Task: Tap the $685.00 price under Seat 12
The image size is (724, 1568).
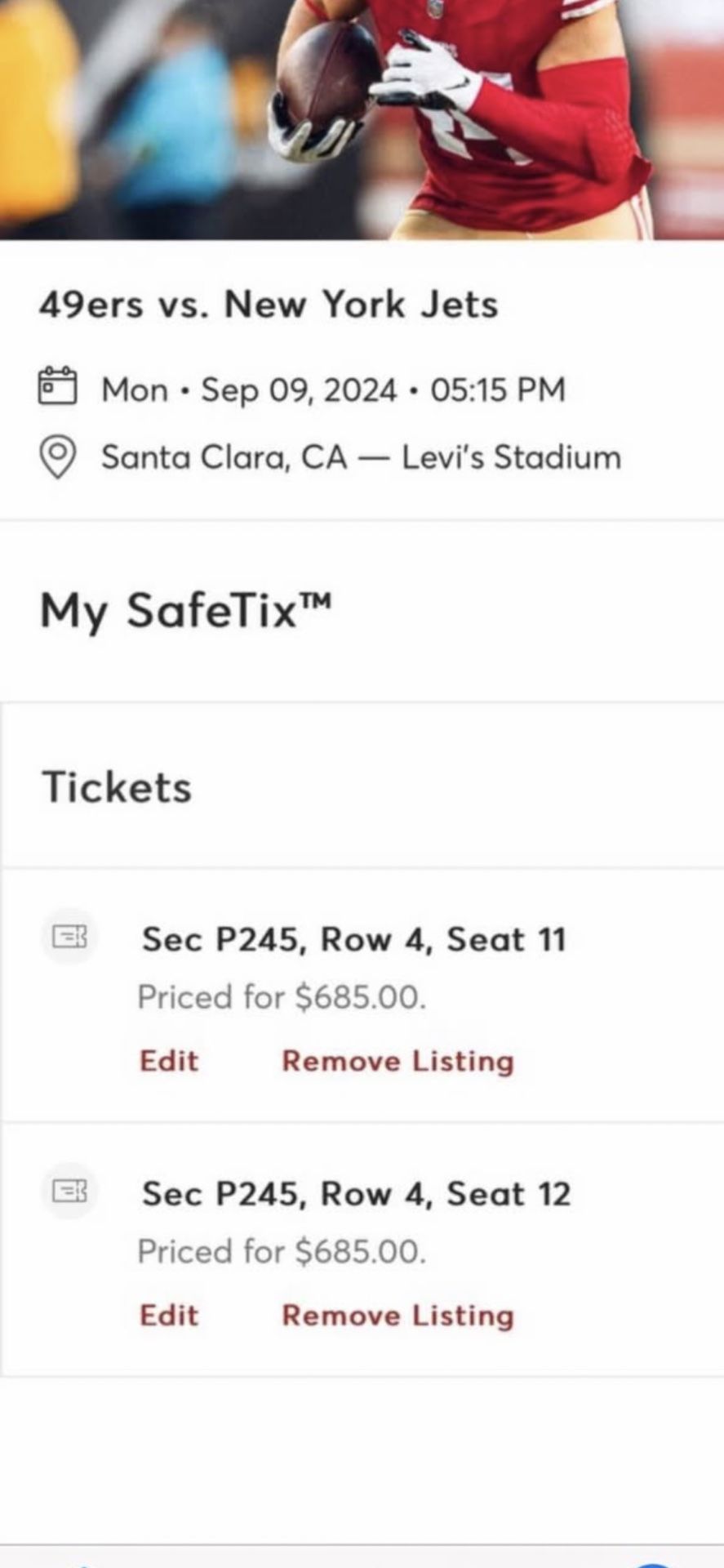Action: (359, 1252)
